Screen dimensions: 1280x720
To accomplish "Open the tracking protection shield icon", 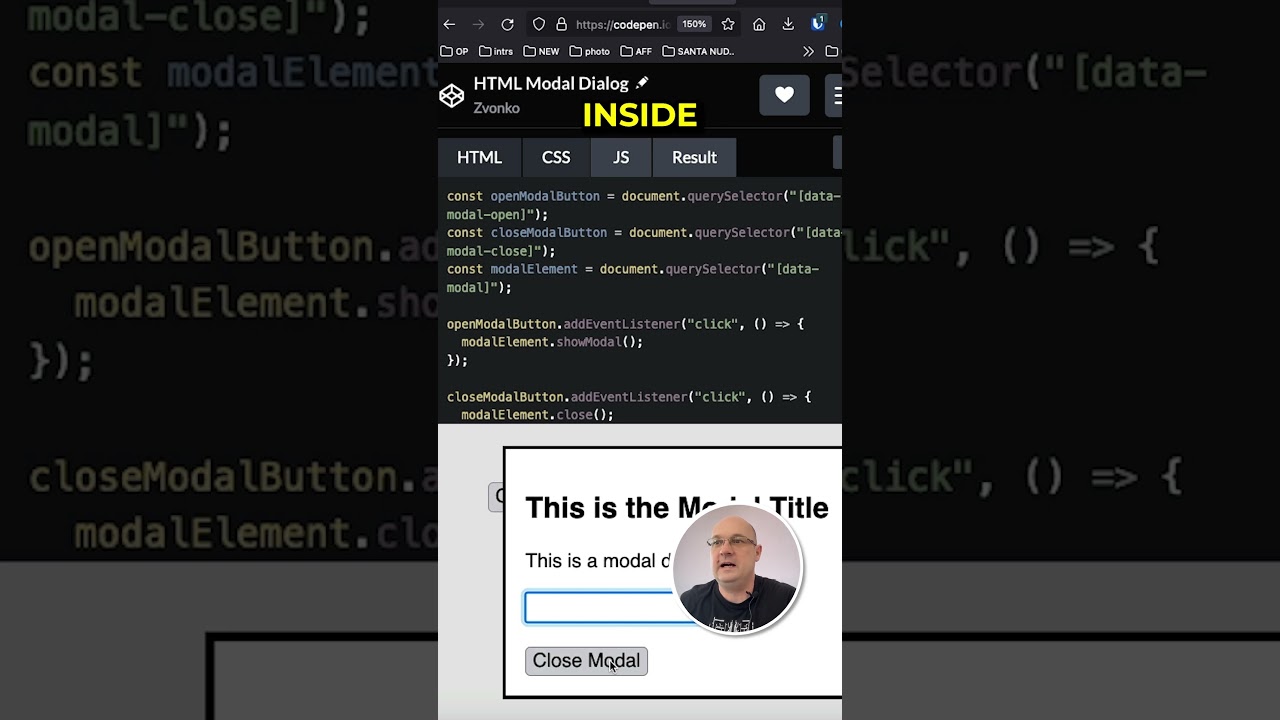I will [x=539, y=24].
